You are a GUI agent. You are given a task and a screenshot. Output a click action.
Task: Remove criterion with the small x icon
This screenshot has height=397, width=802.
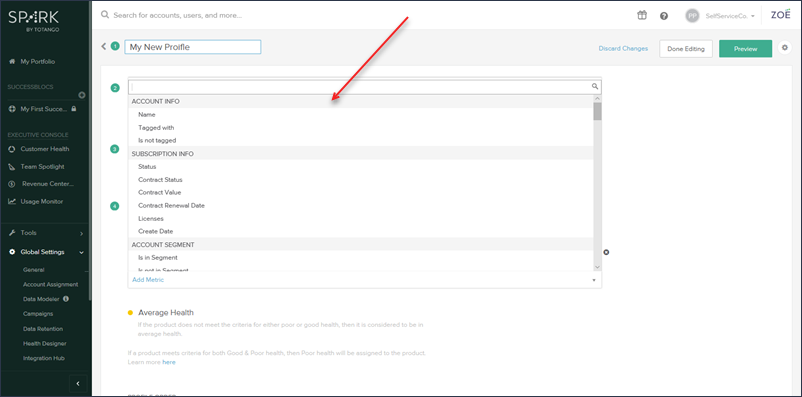point(606,252)
